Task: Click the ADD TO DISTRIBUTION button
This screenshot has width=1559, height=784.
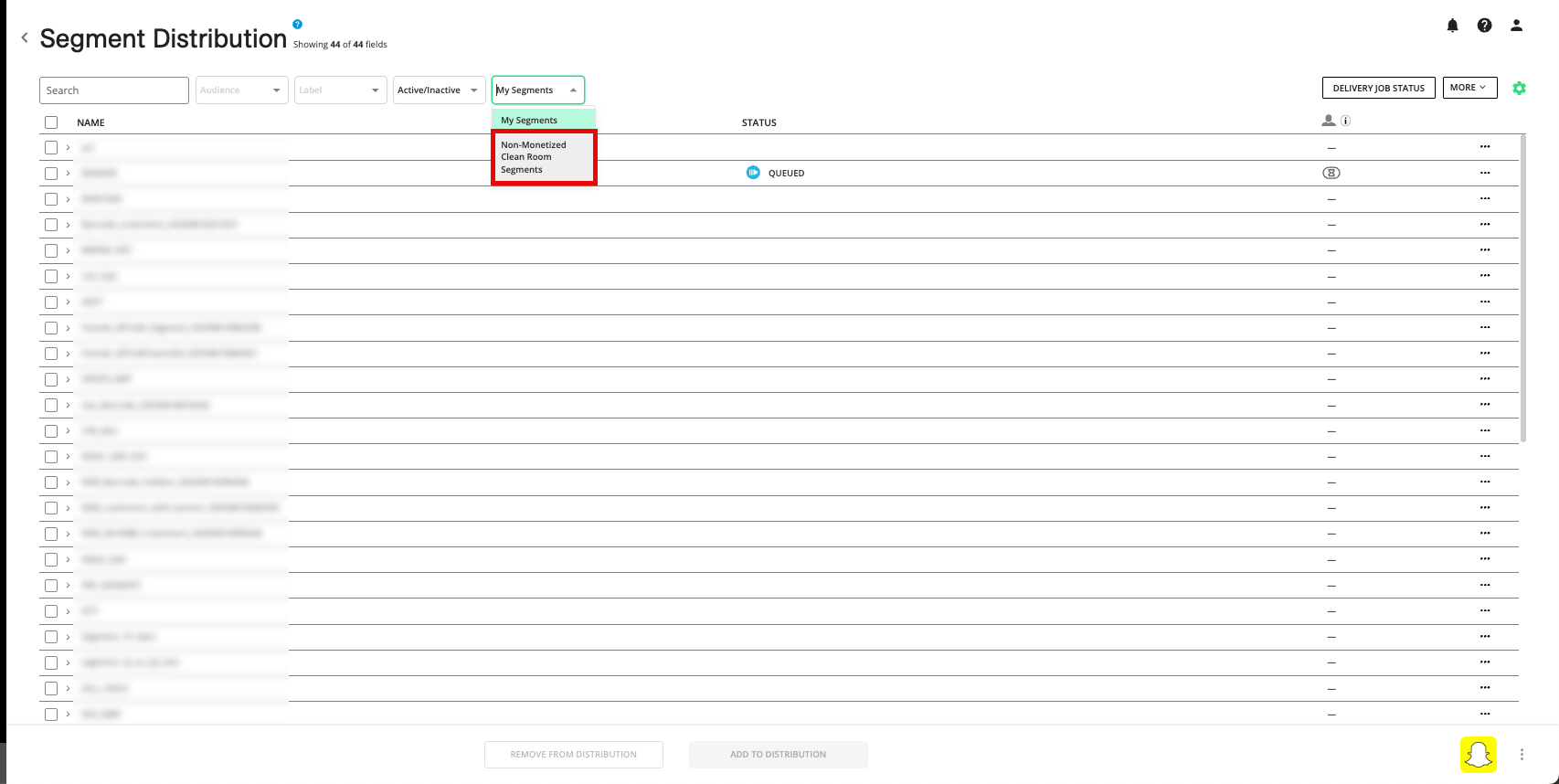Action: coord(778,754)
